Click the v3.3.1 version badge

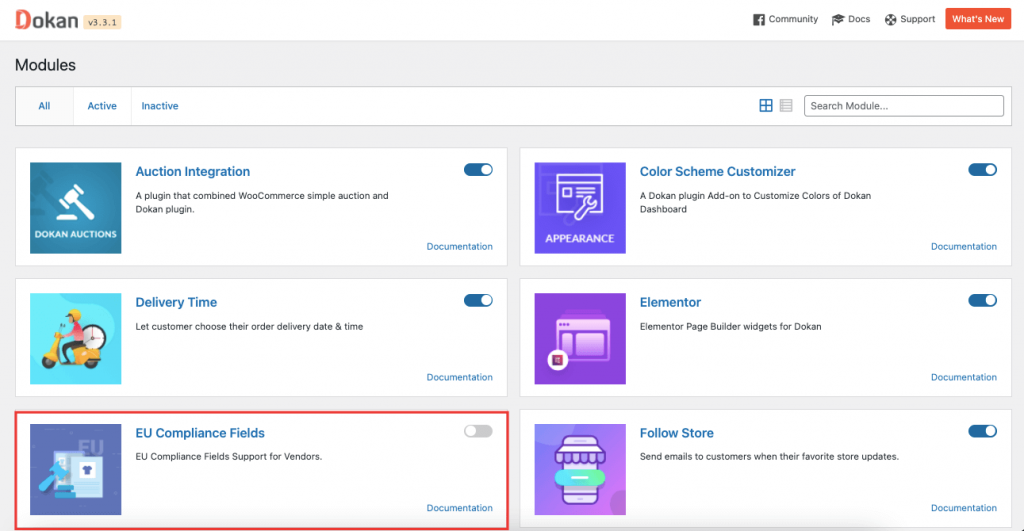(102, 22)
